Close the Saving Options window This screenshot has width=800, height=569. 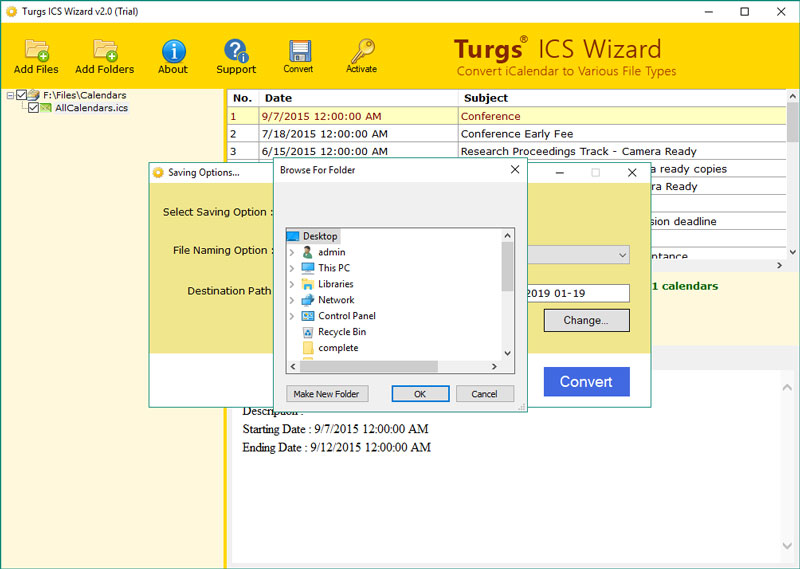[632, 173]
